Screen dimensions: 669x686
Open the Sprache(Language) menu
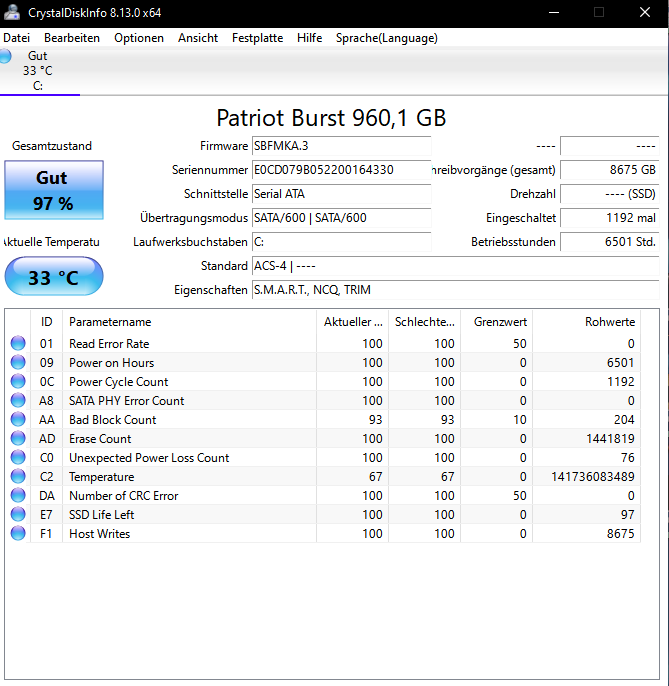387,38
